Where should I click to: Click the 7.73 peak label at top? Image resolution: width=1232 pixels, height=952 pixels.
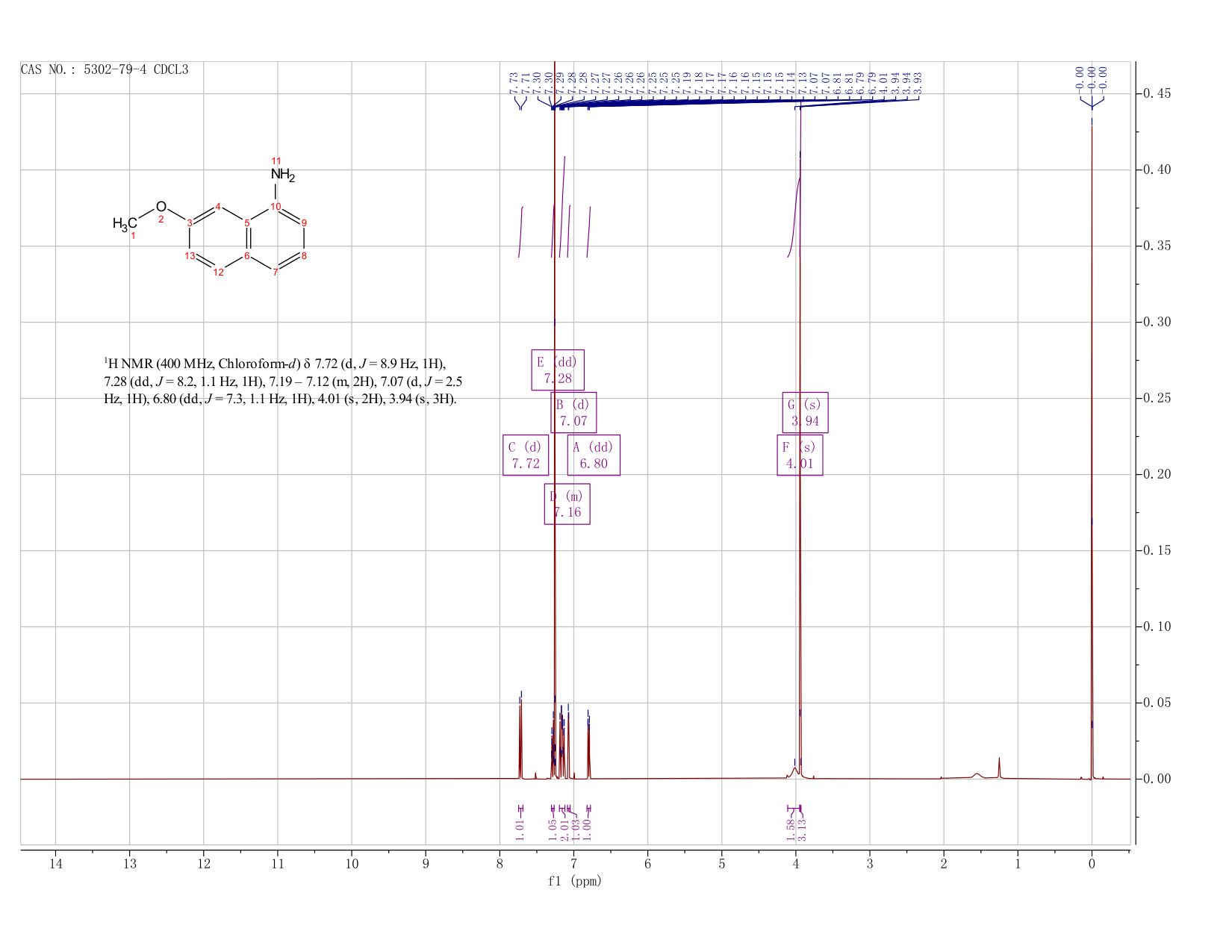(514, 83)
